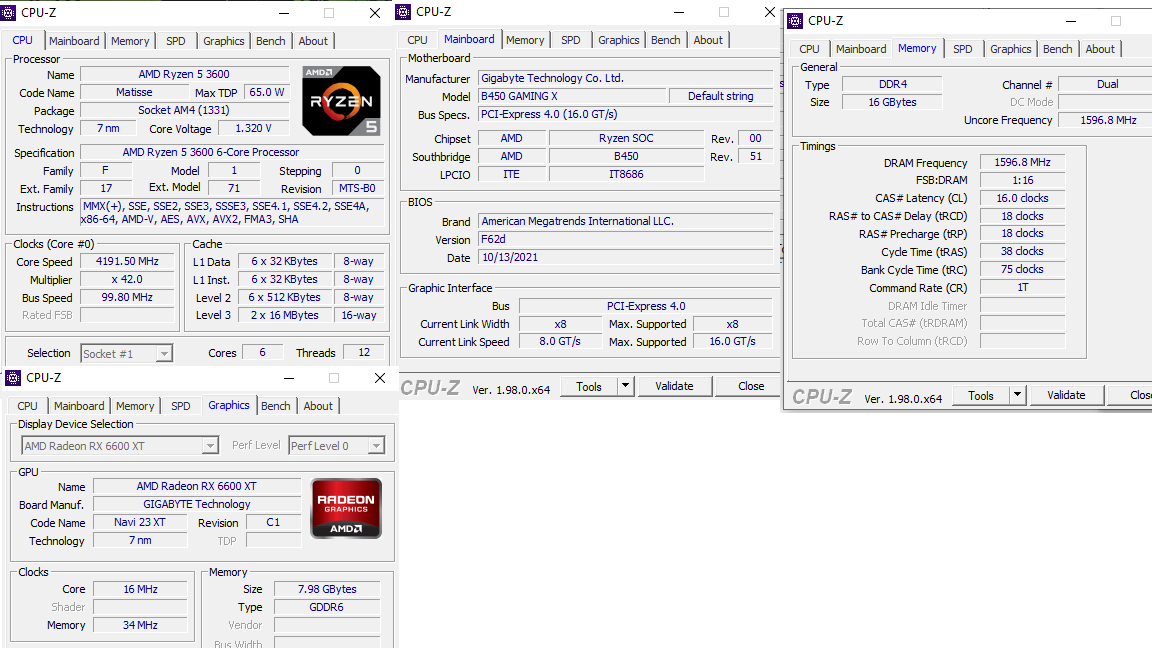The image size is (1152, 648).
Task: Click Tools button in the Memory window
Action: click(981, 395)
